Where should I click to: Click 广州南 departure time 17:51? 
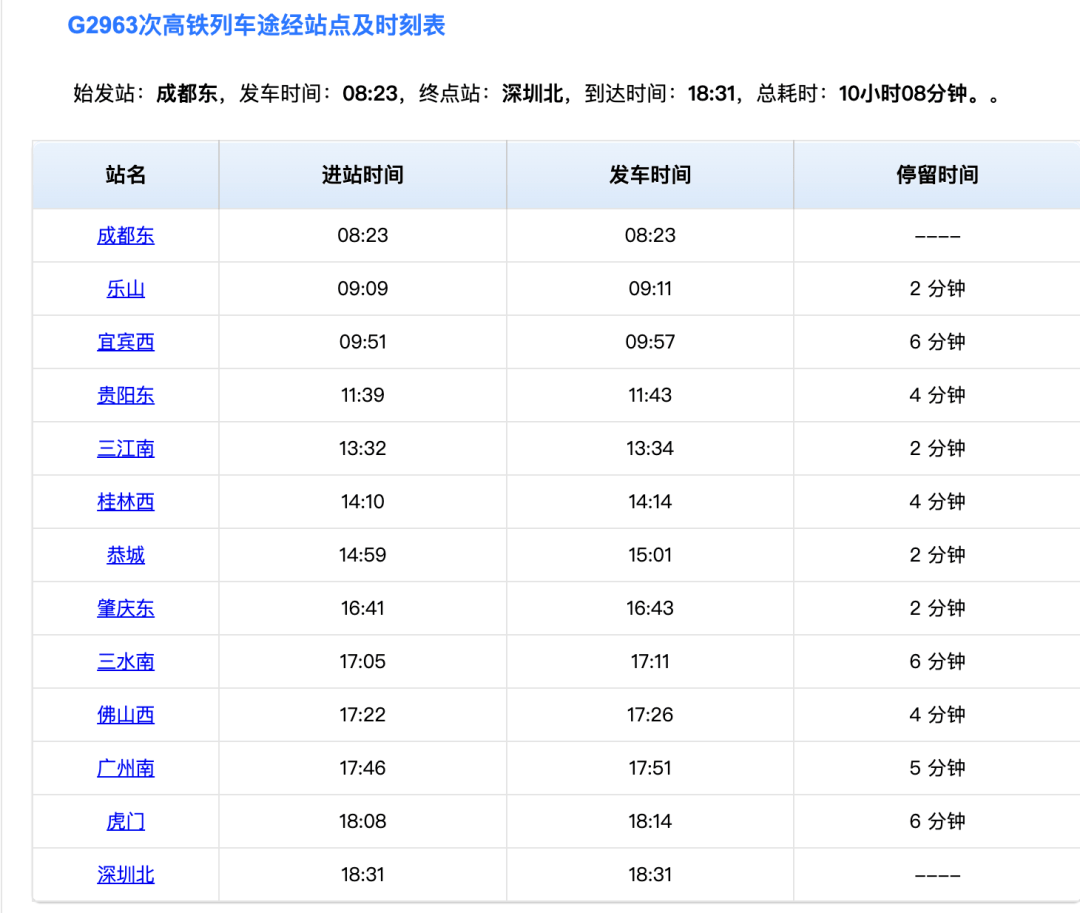click(x=650, y=768)
